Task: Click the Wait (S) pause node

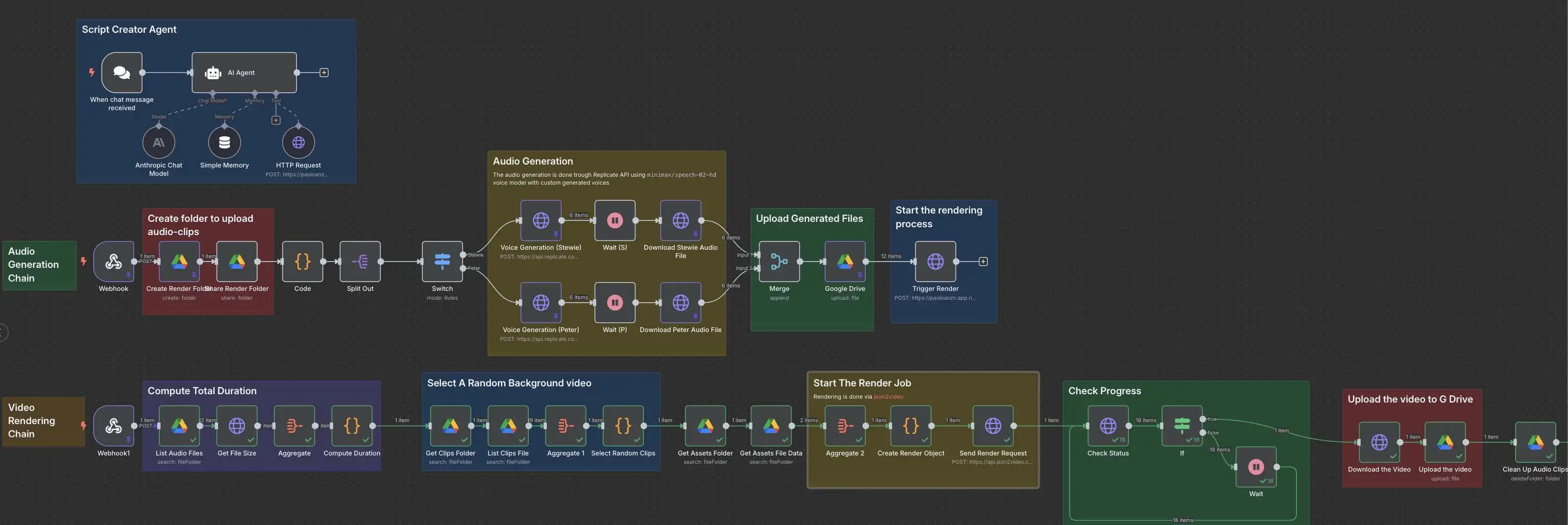Action: pyautogui.click(x=615, y=220)
